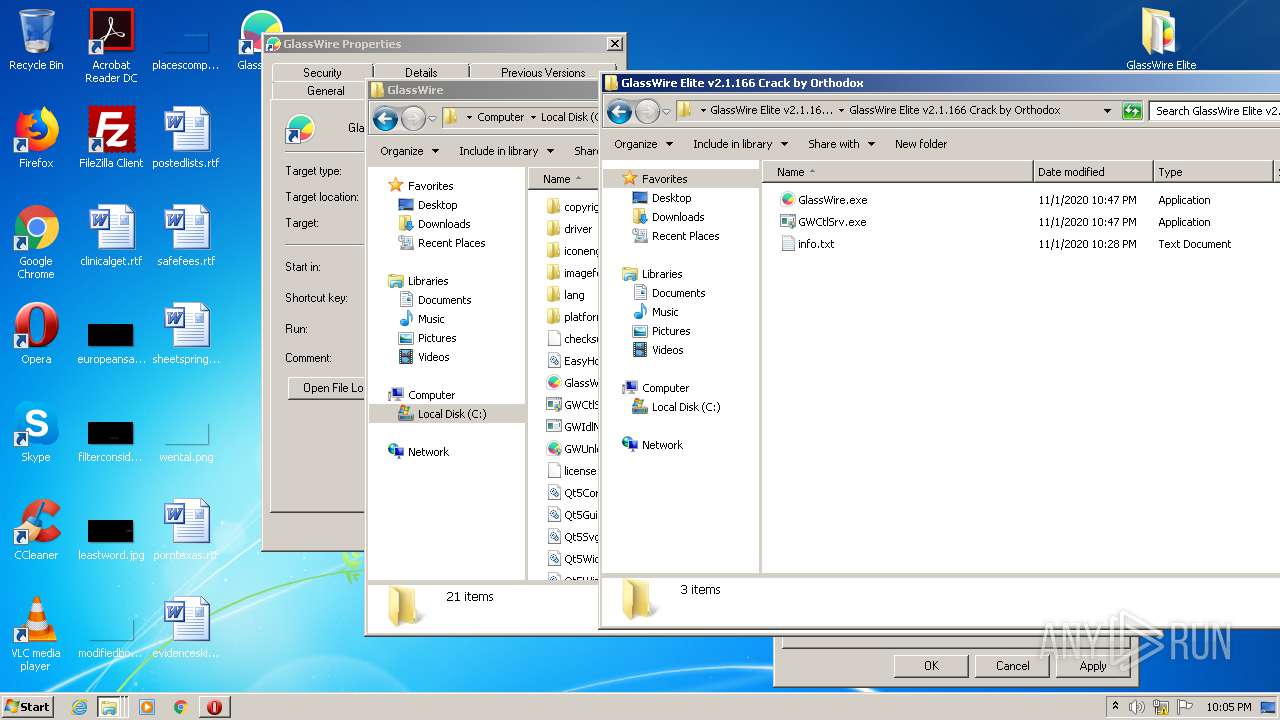Image resolution: width=1280 pixels, height=720 pixels.
Task: Open the Organize dropdown in GlassWire window
Action: [x=409, y=151]
